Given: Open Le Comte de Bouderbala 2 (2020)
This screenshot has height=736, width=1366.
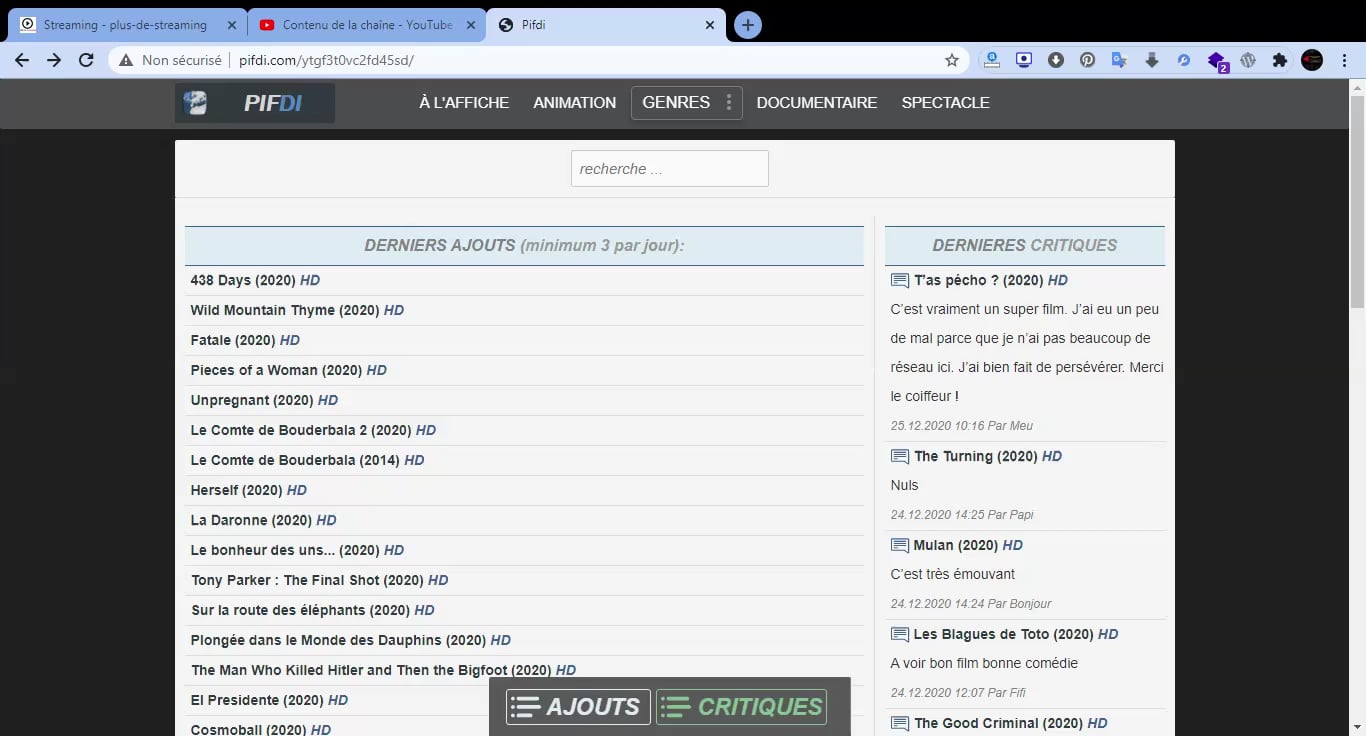Looking at the screenshot, I should (x=313, y=430).
